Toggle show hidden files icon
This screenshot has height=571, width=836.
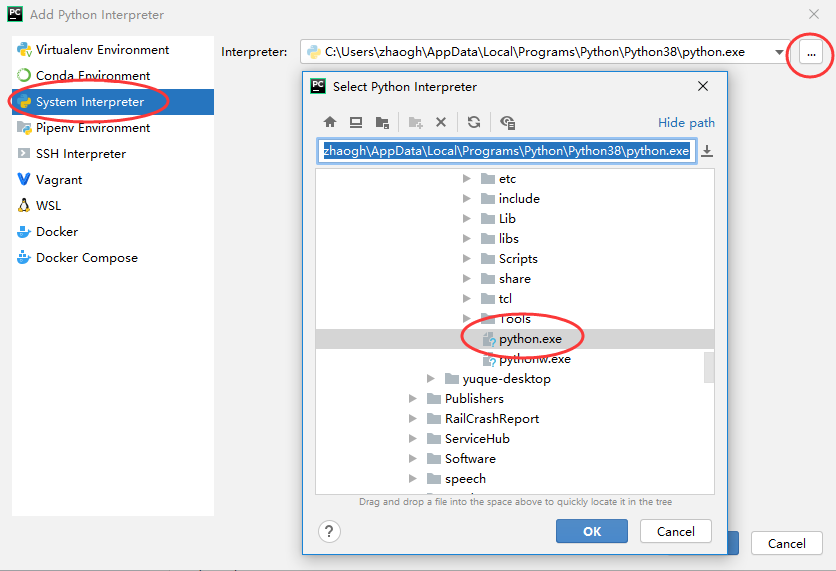(507, 122)
